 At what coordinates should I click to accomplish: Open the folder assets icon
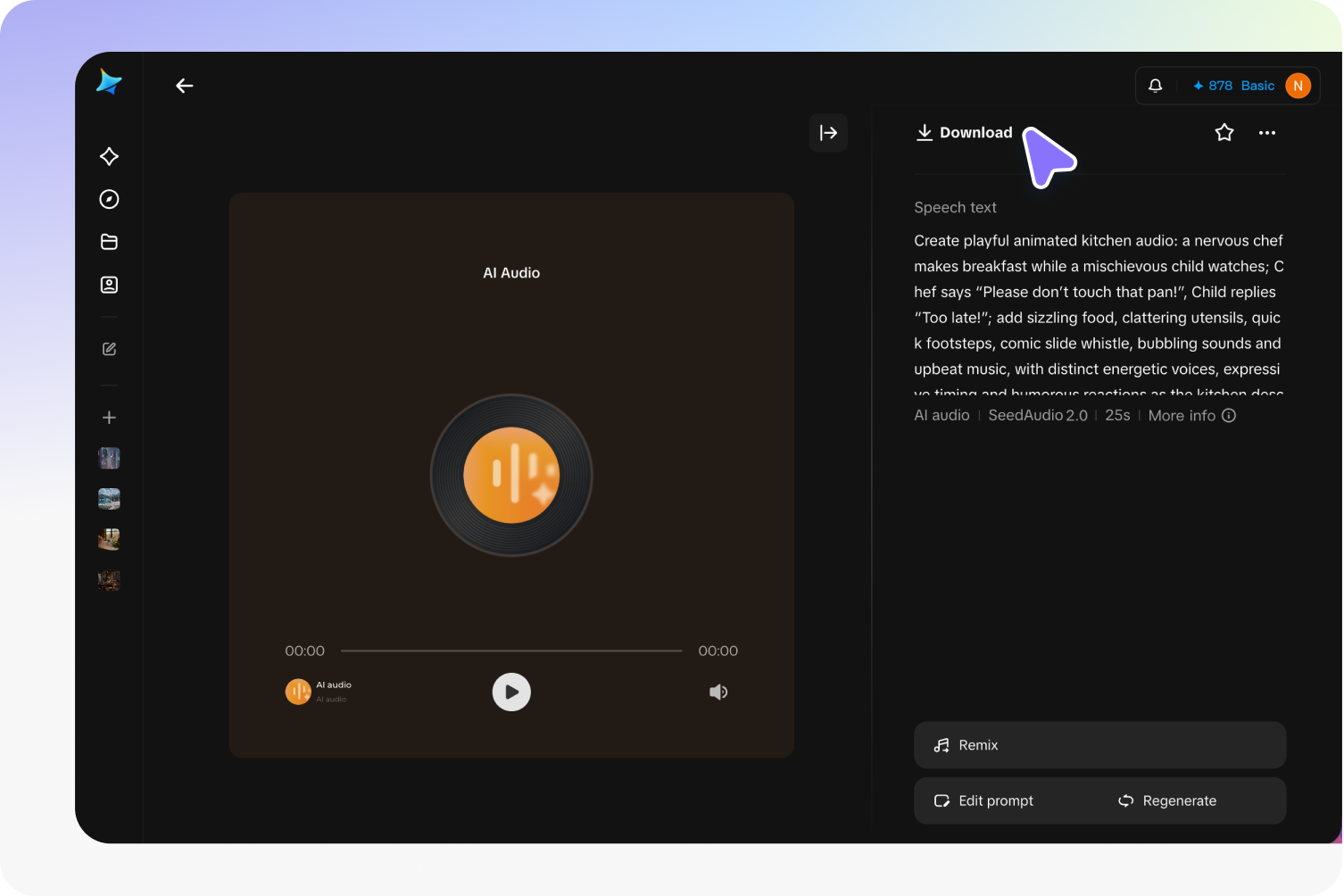(109, 242)
